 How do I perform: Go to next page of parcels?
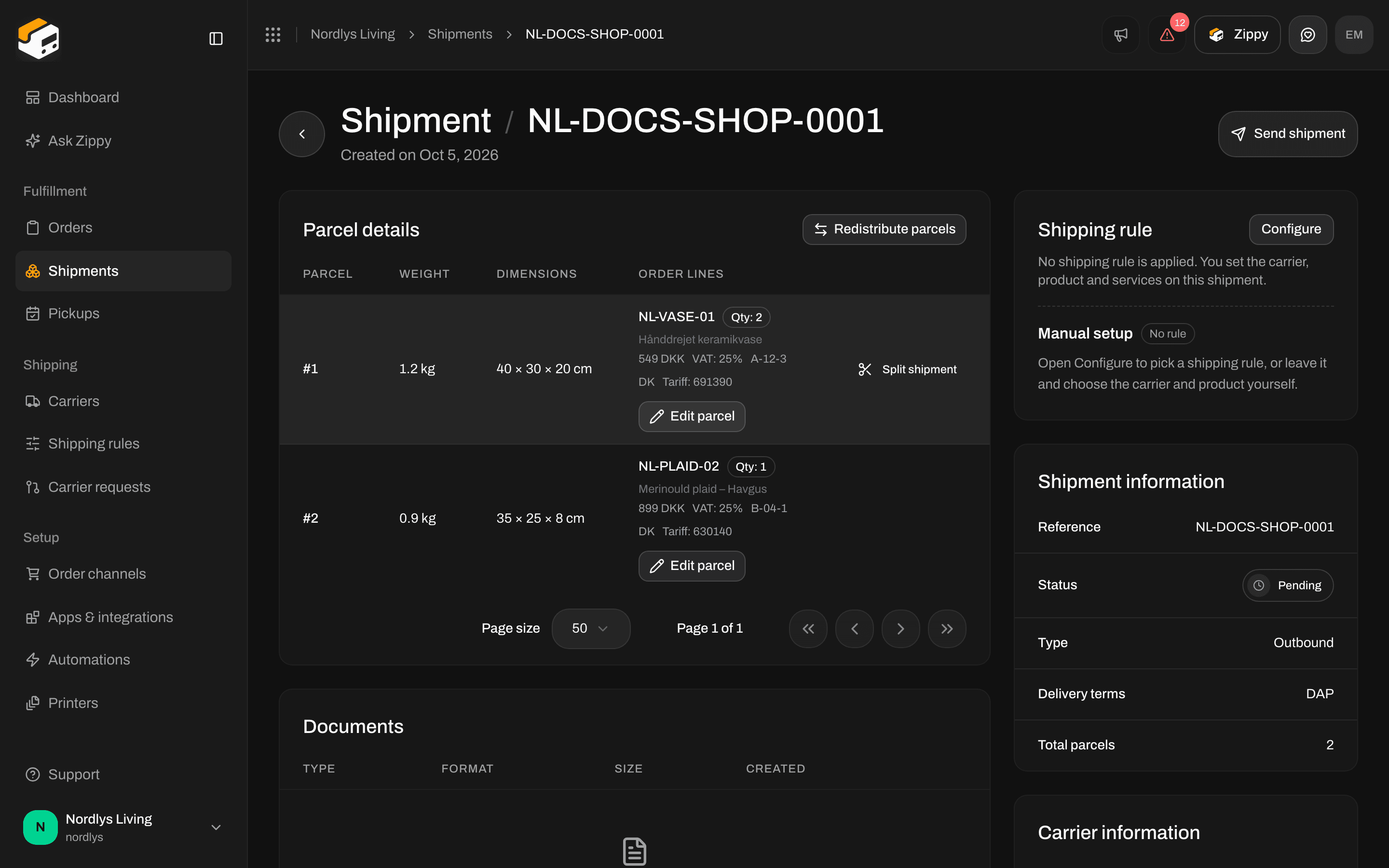coord(900,629)
